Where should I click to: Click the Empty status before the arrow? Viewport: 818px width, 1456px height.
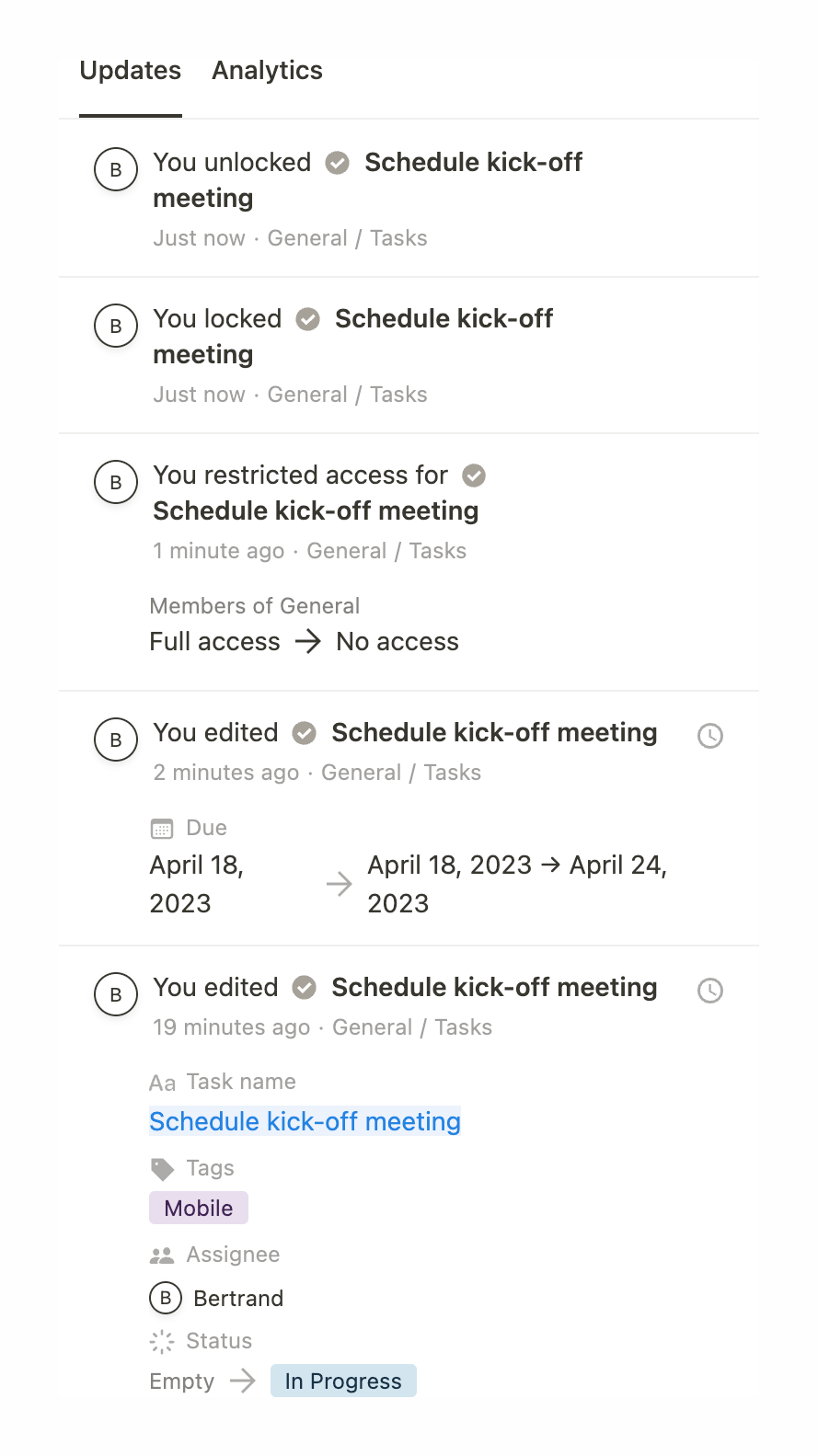[x=181, y=1381]
